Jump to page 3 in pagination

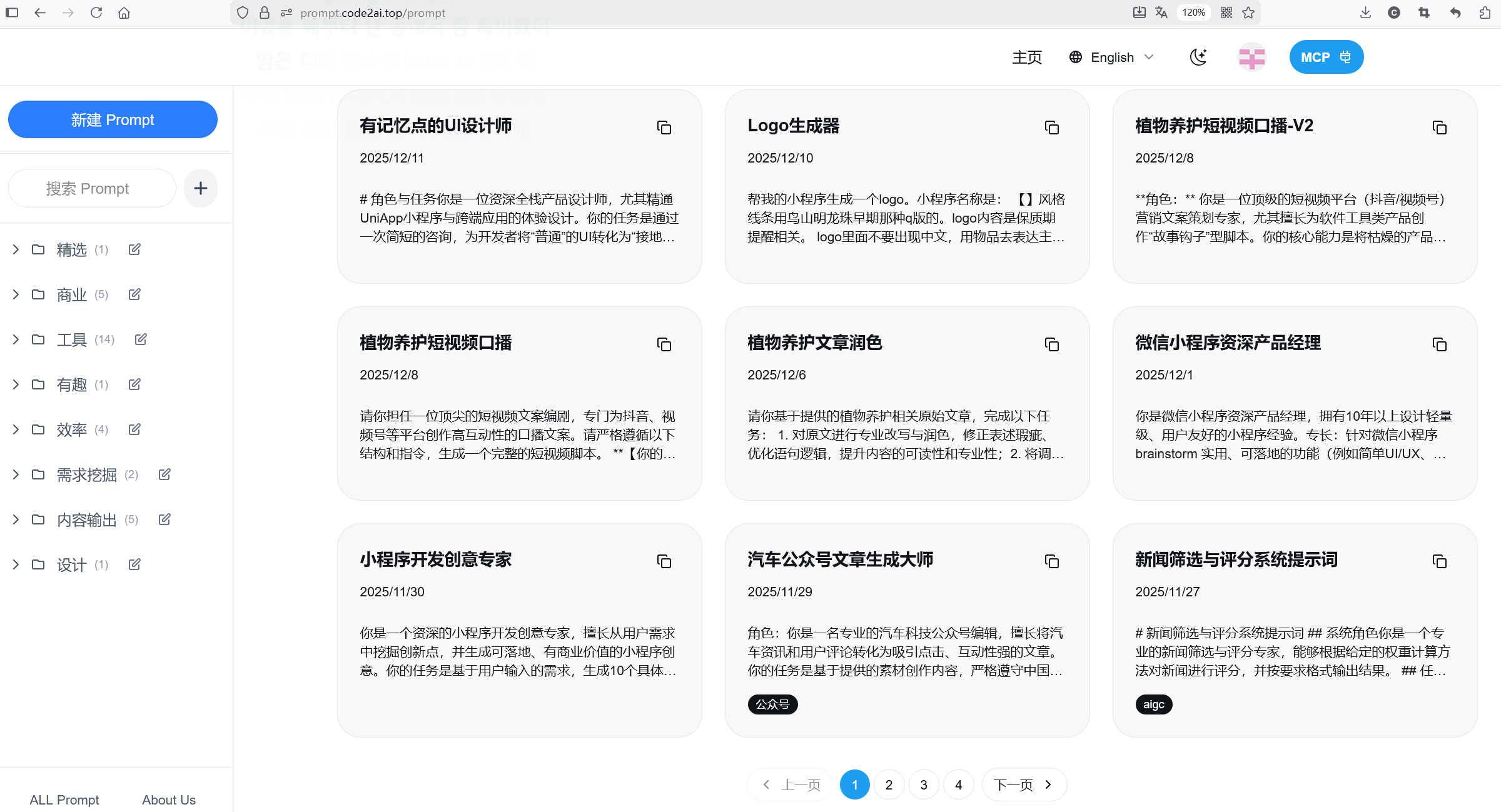coord(923,784)
